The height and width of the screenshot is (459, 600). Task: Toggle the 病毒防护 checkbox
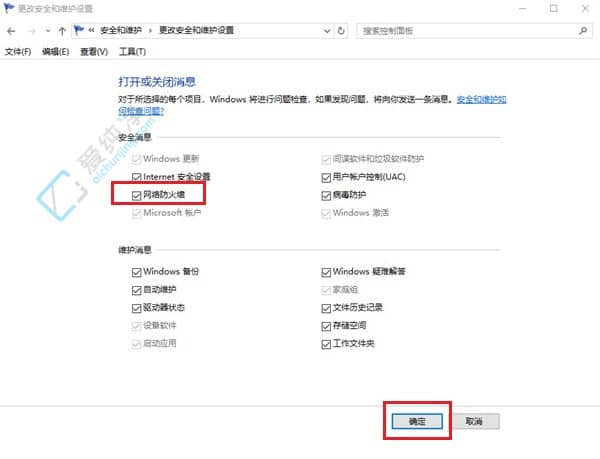coord(326,196)
